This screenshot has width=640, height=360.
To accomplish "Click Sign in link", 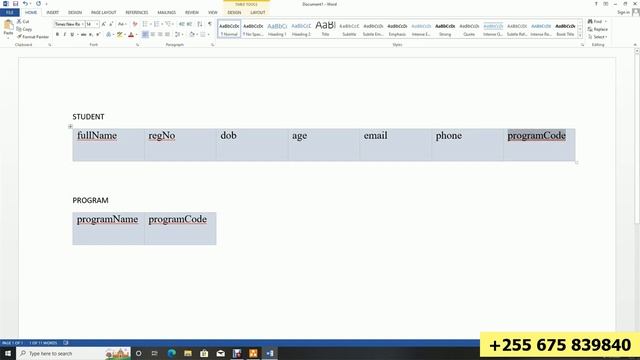I will pyautogui.click(x=623, y=13).
